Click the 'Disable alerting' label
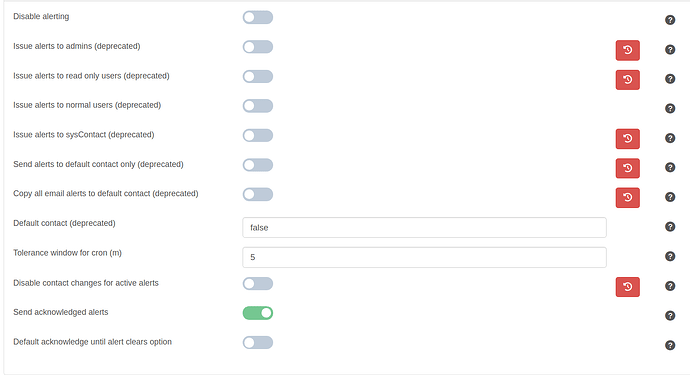 coord(41,16)
